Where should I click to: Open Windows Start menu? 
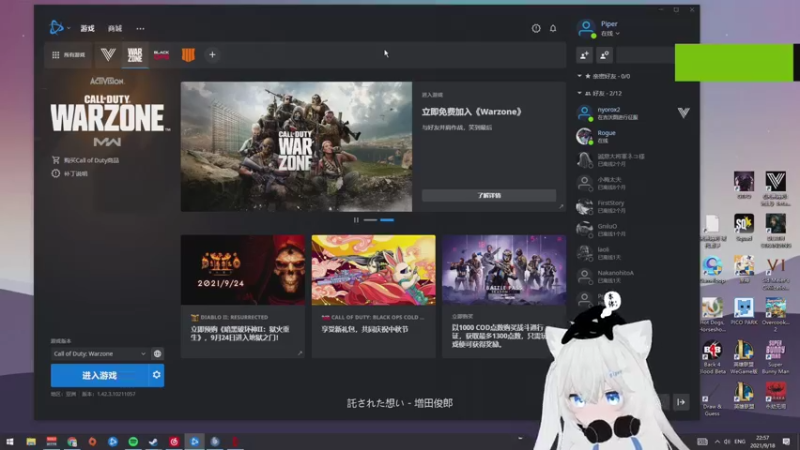point(10,441)
